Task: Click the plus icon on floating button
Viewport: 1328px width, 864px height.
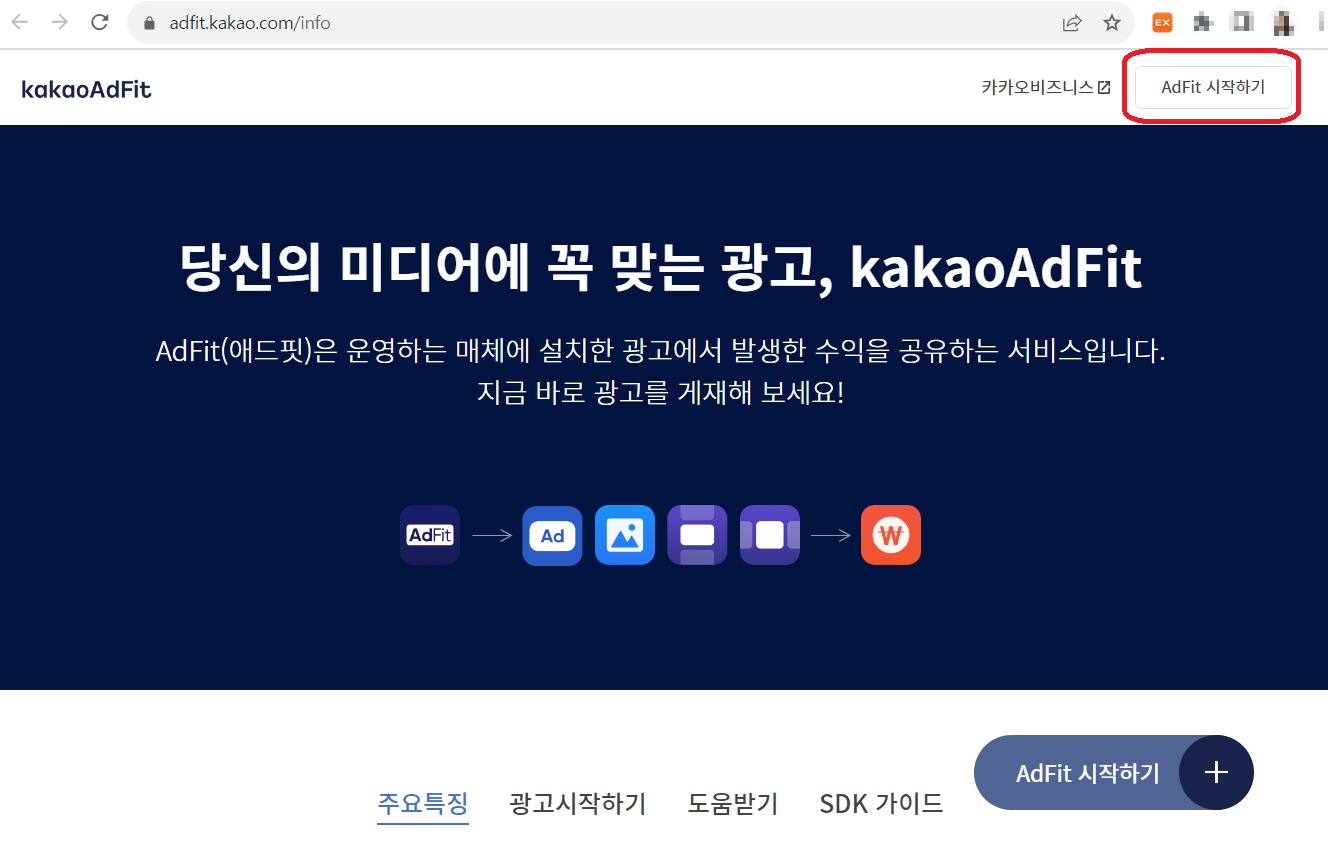Action: click(x=1216, y=773)
